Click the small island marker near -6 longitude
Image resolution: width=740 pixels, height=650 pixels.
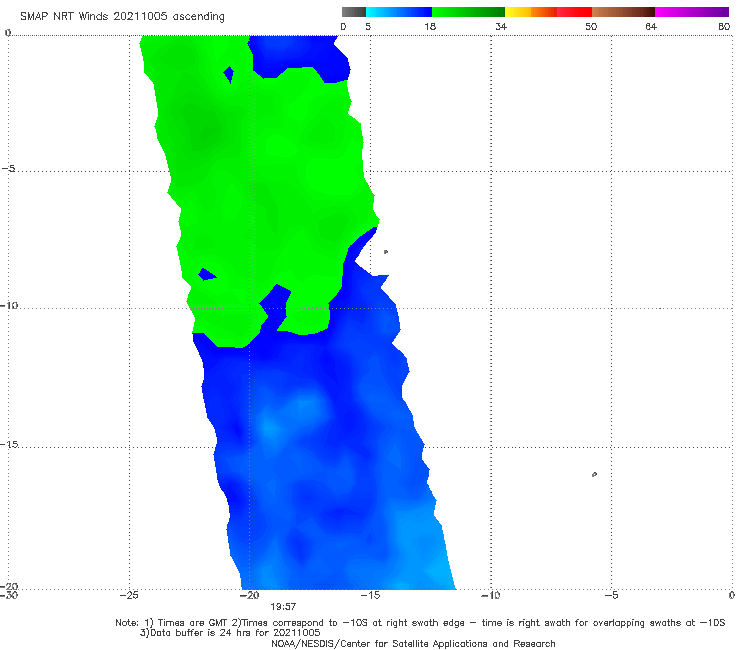594,474
